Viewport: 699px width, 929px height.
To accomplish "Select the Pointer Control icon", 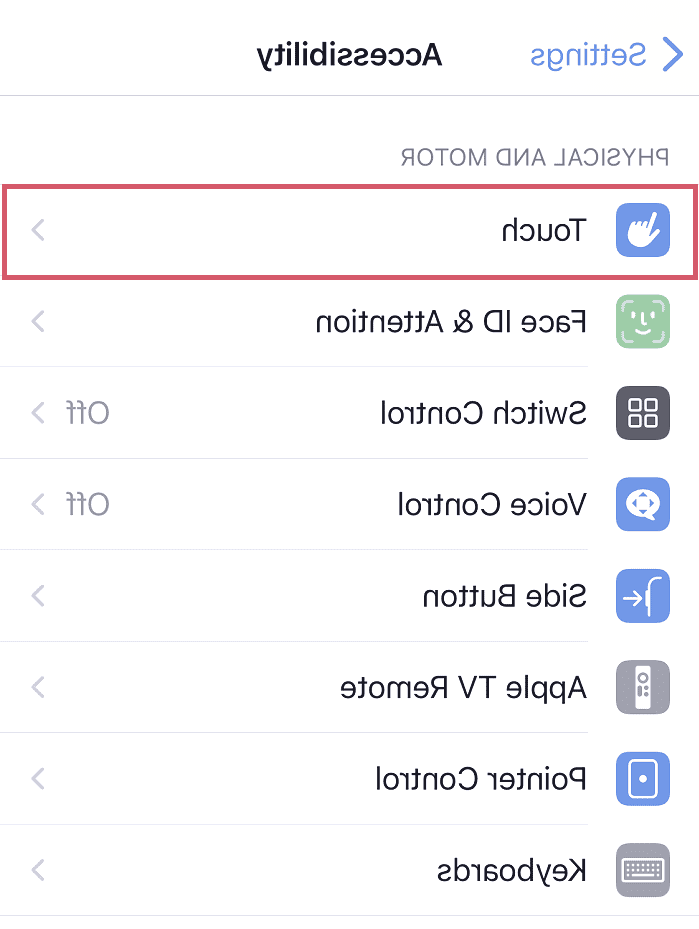I will pyautogui.click(x=643, y=778).
